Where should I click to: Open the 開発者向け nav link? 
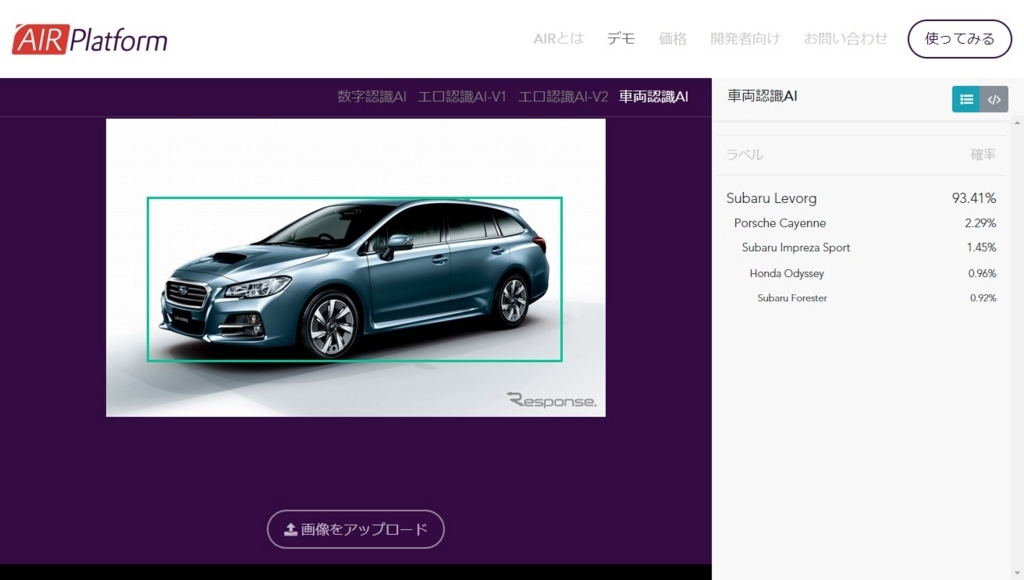[x=745, y=39]
